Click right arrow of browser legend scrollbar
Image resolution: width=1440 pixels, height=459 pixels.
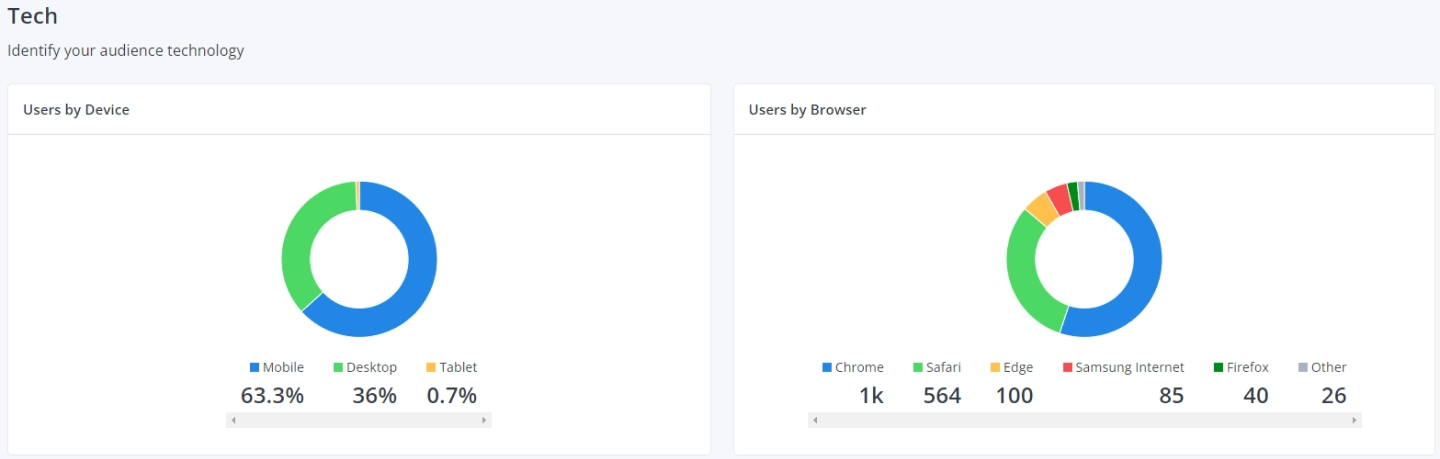(1355, 420)
